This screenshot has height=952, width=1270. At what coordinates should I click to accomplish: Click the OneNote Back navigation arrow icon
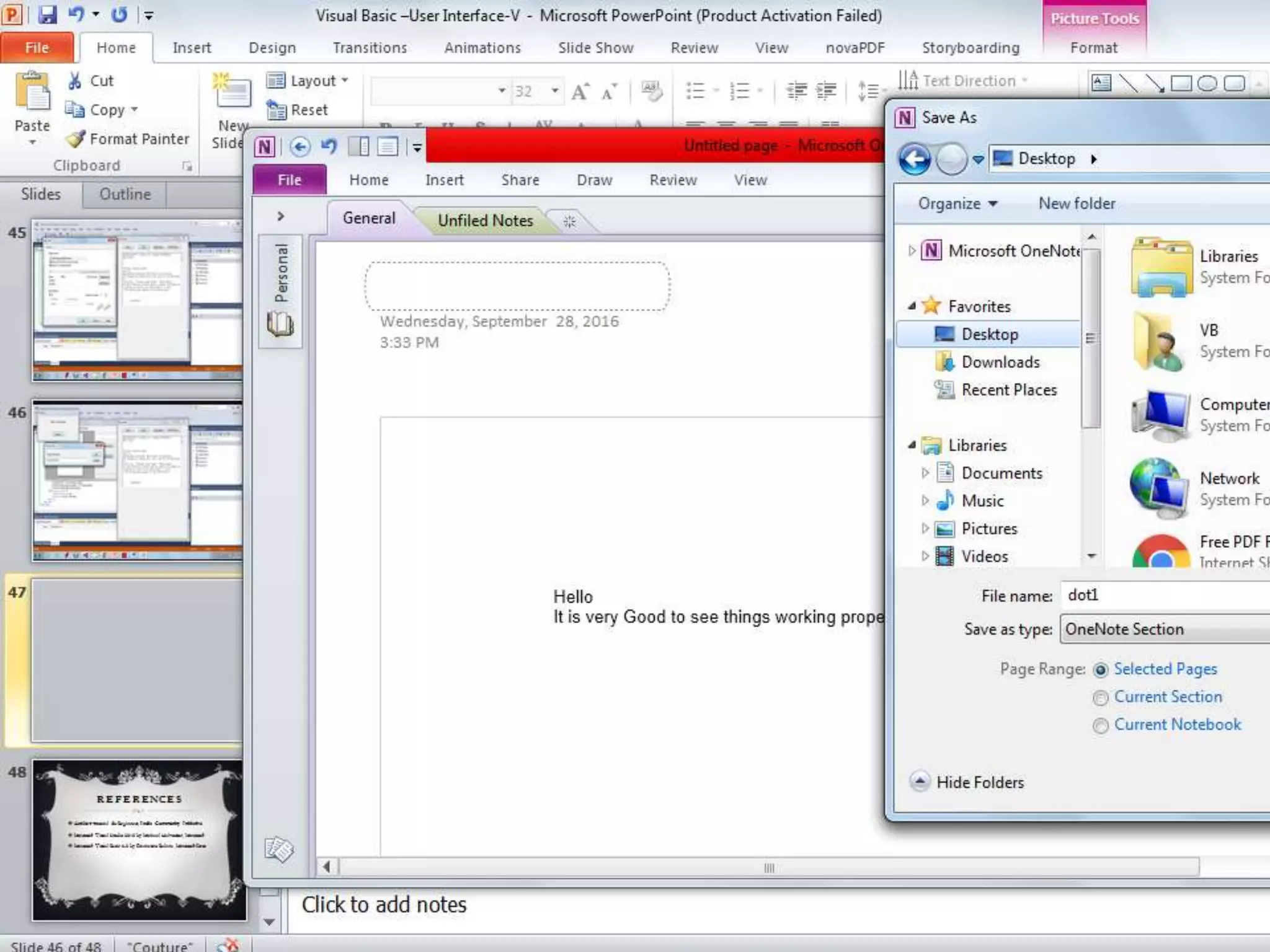coord(300,147)
